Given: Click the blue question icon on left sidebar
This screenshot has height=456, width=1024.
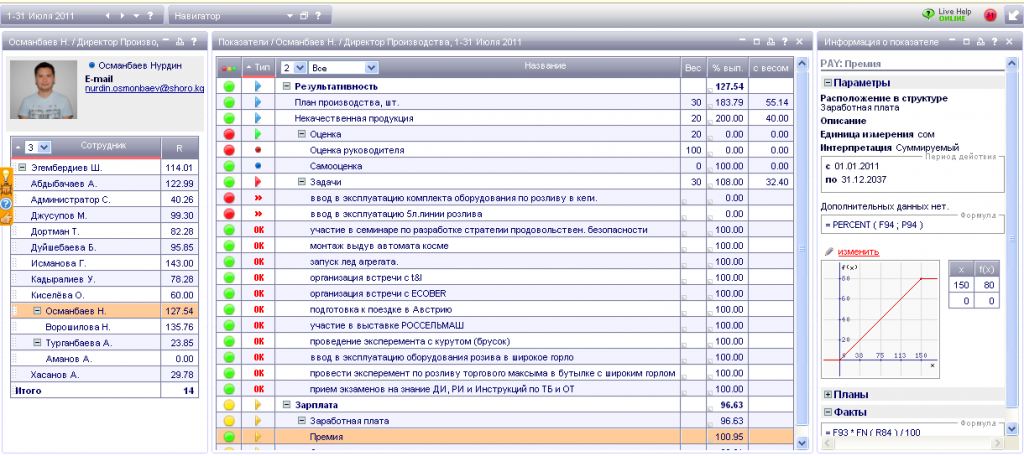Looking at the screenshot, I should coord(6,203).
